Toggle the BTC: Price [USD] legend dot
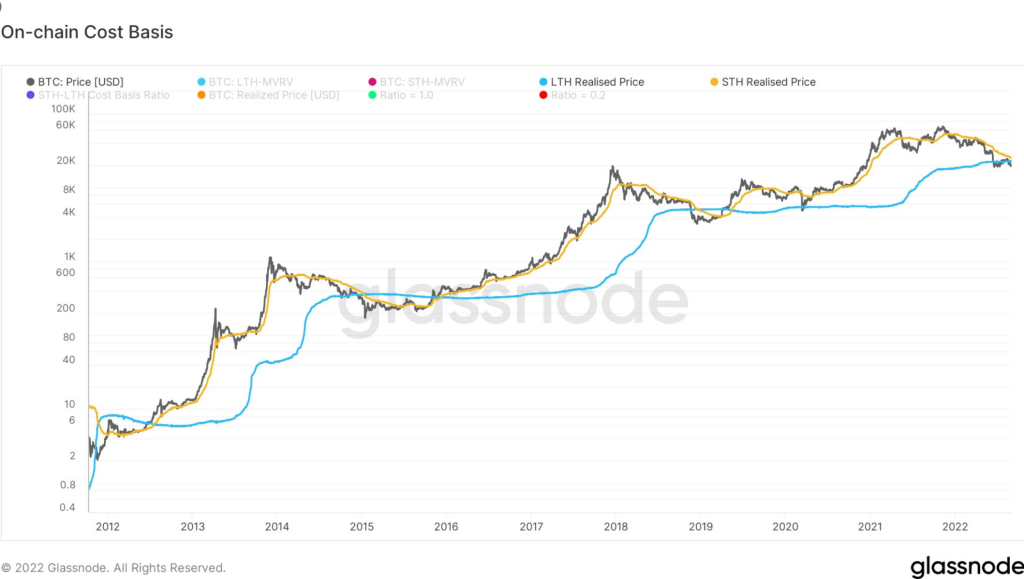Image resolution: width=1024 pixels, height=579 pixels. point(30,82)
